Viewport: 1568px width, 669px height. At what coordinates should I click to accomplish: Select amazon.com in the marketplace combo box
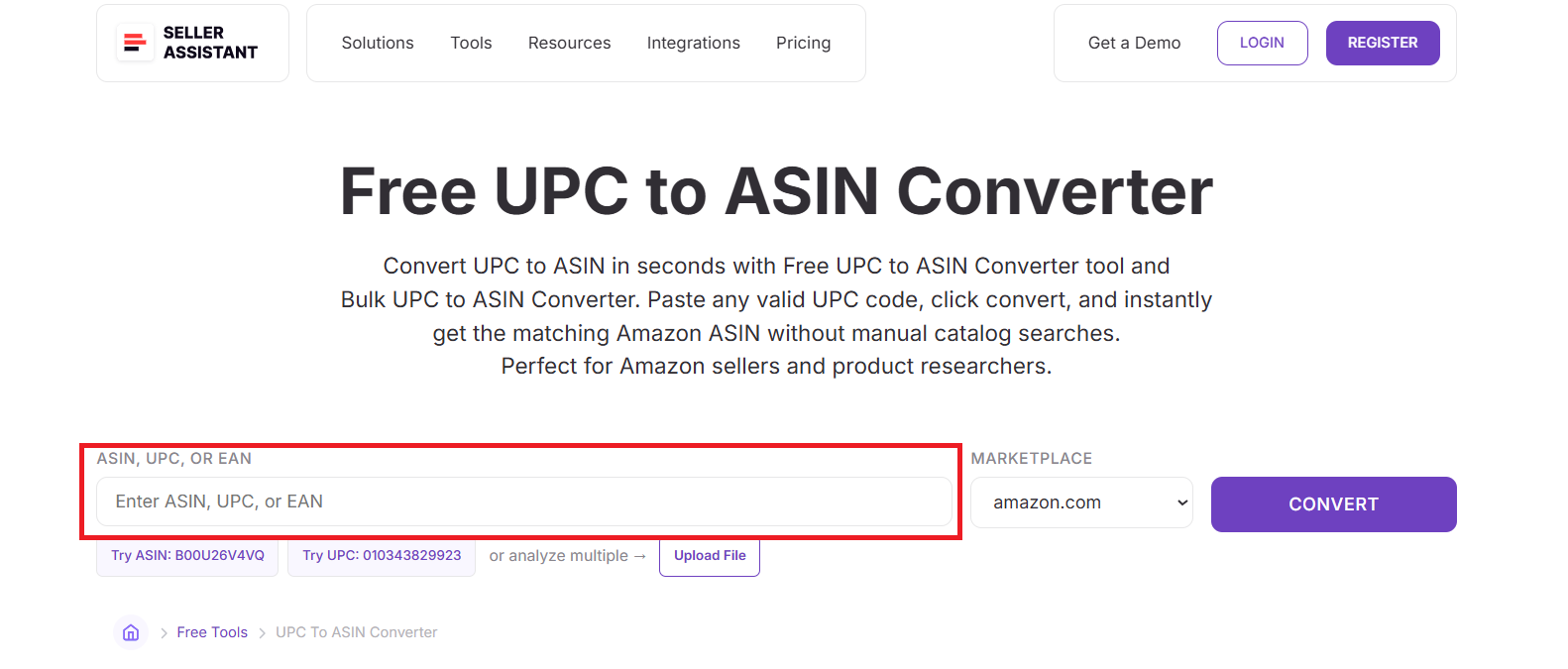click(1081, 502)
